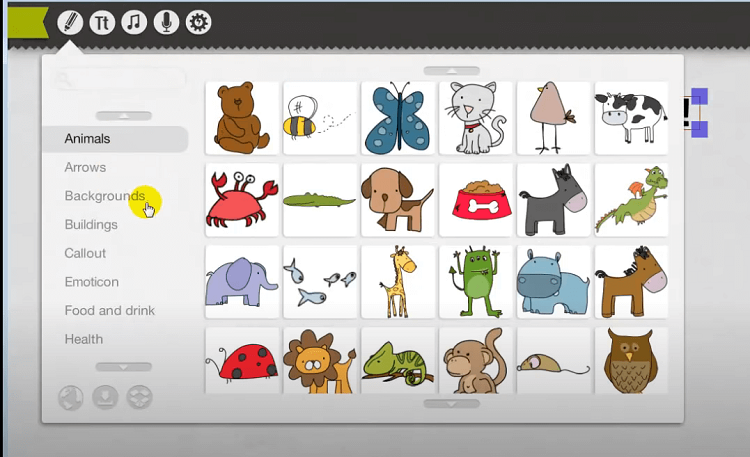Click the down arrow below image grid
This screenshot has height=457, width=750.
[452, 404]
